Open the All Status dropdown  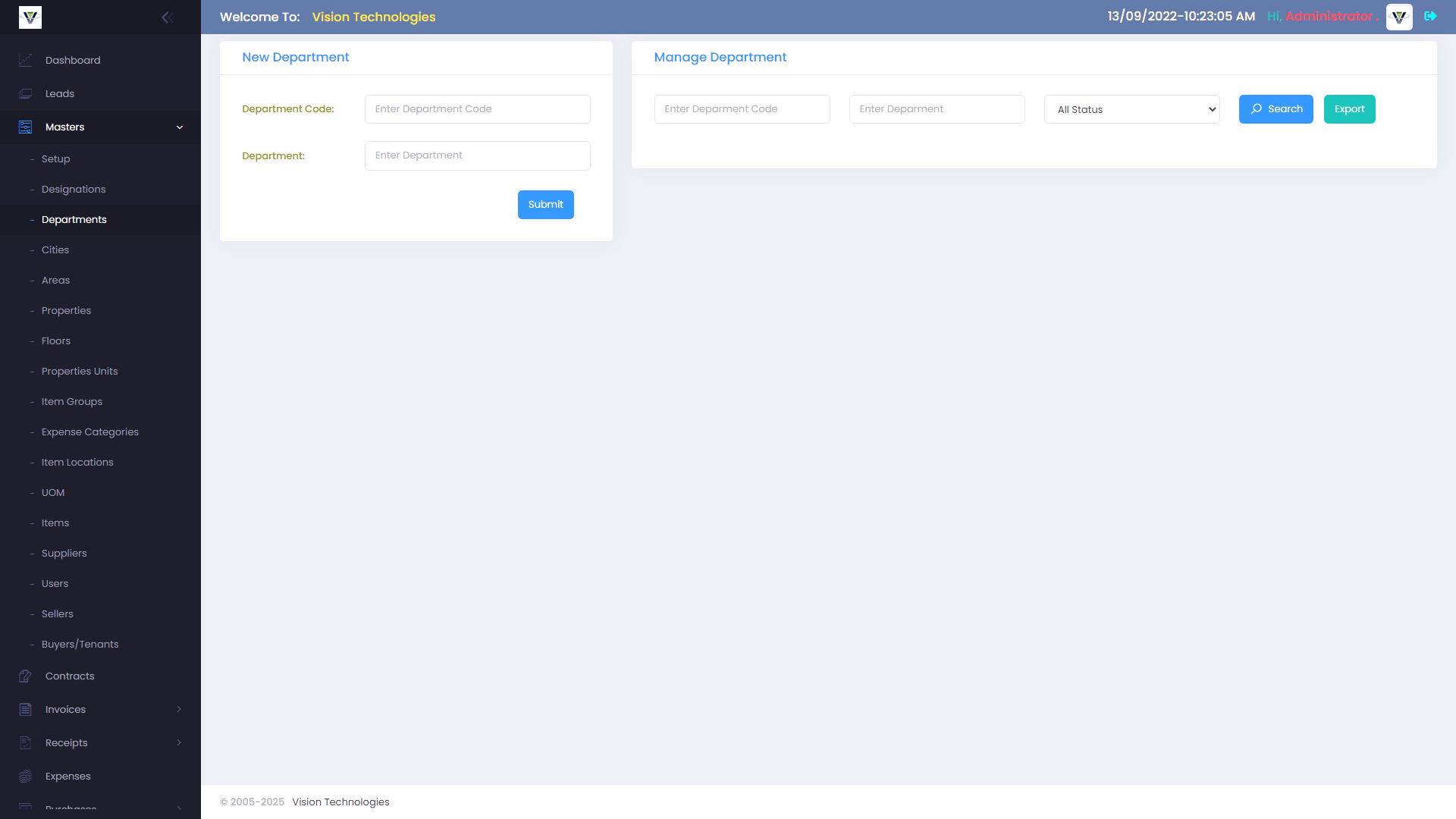pyautogui.click(x=1131, y=109)
